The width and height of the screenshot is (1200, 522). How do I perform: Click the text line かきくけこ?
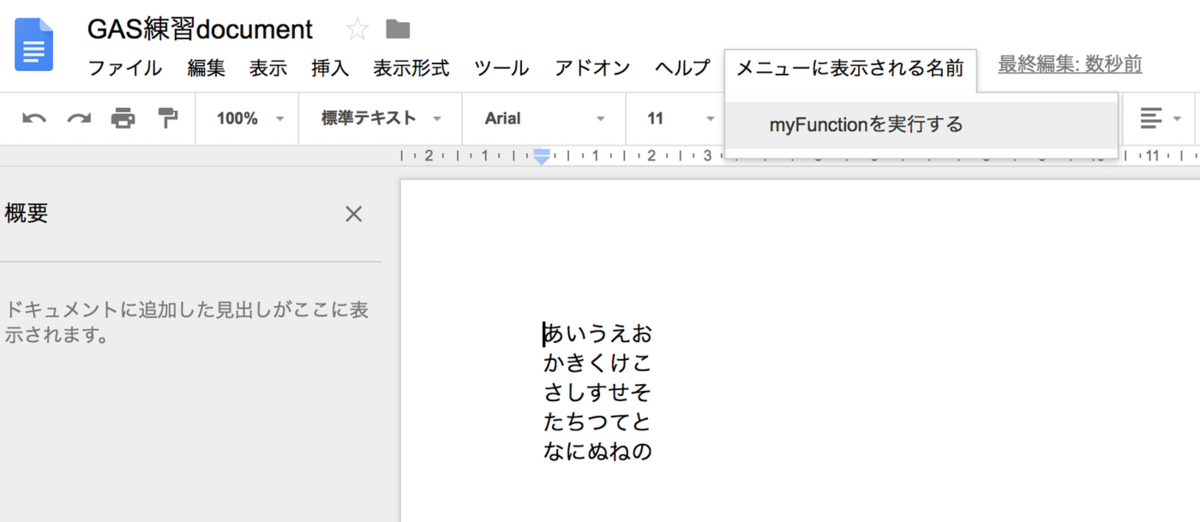tap(598, 363)
